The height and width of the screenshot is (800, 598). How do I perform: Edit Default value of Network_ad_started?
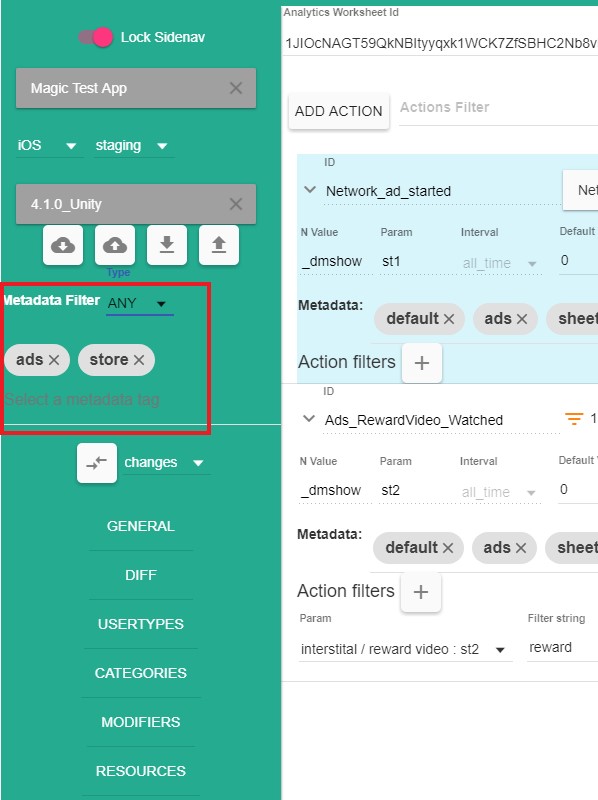(x=578, y=261)
